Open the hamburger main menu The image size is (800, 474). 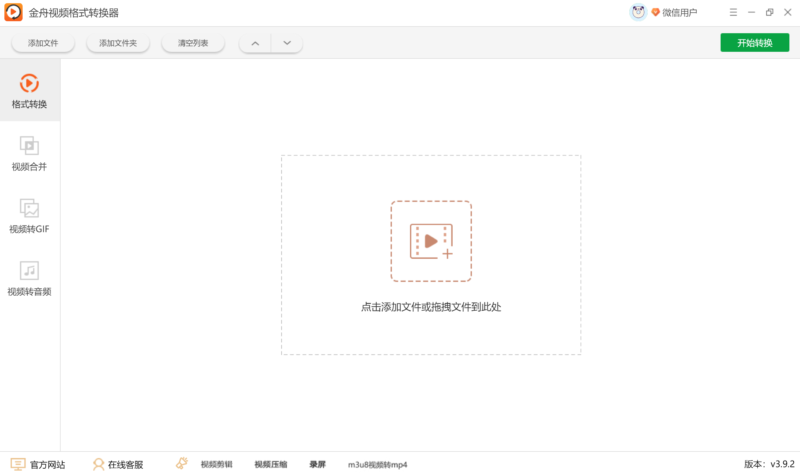(x=734, y=13)
